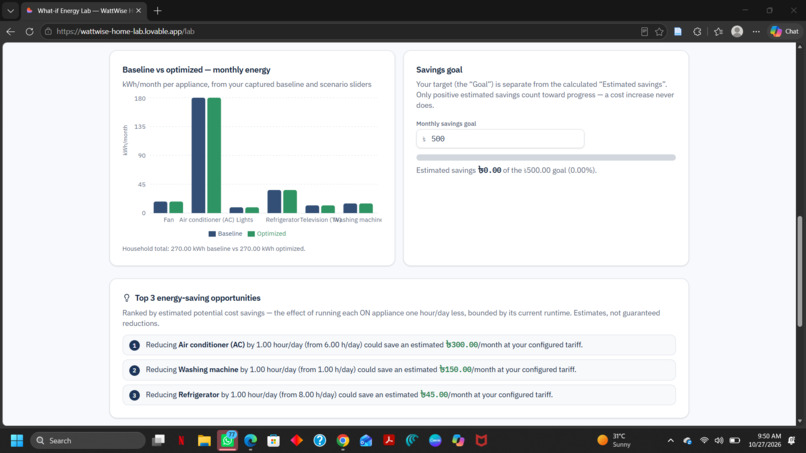Toggle Optimized series in chart legend
This screenshot has height=453, width=806.
pyautogui.click(x=266, y=233)
